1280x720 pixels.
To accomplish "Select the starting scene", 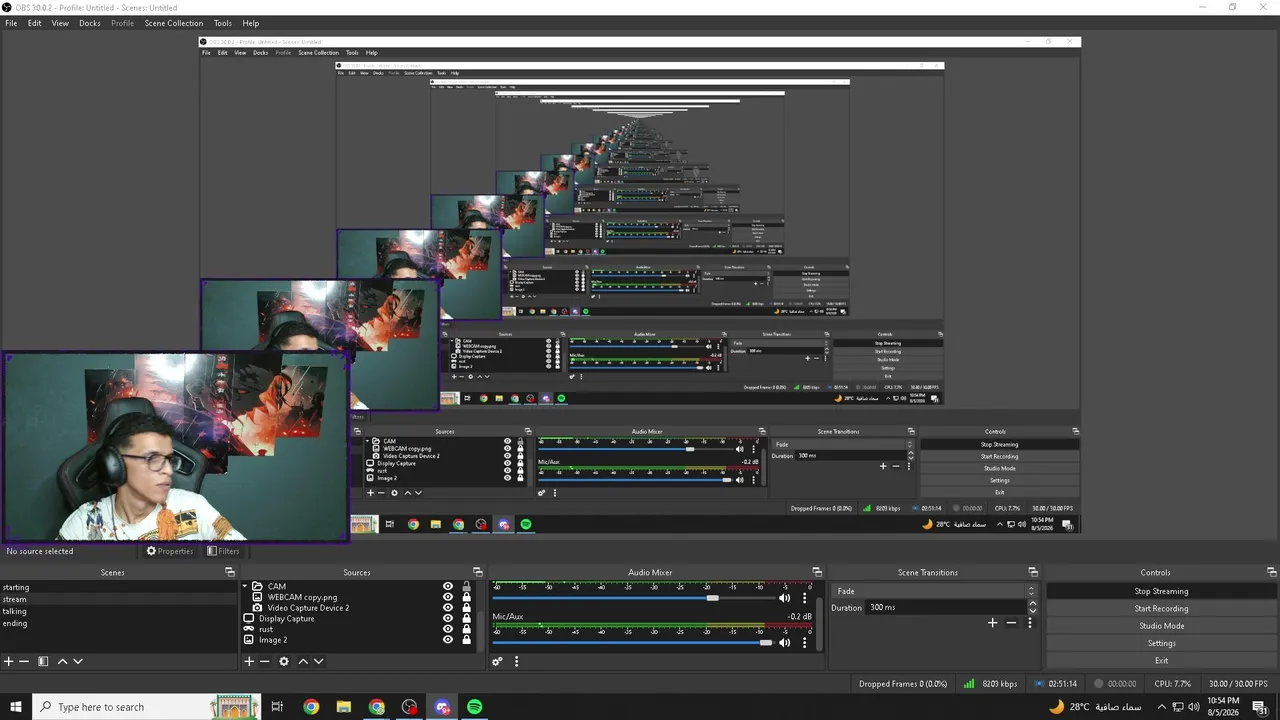I will (x=16, y=587).
